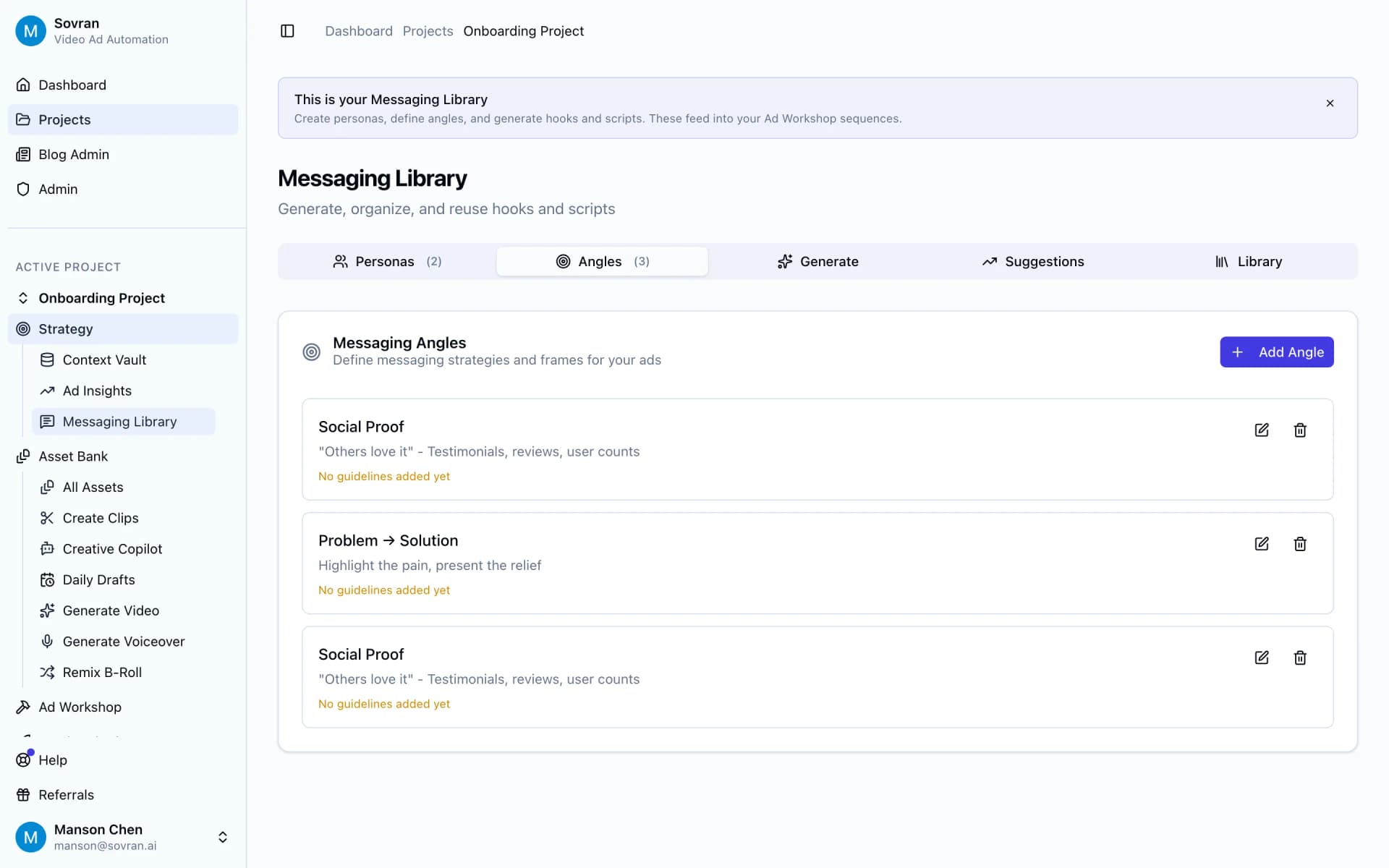
Task: Open Daily Drafts
Action: 123,579
